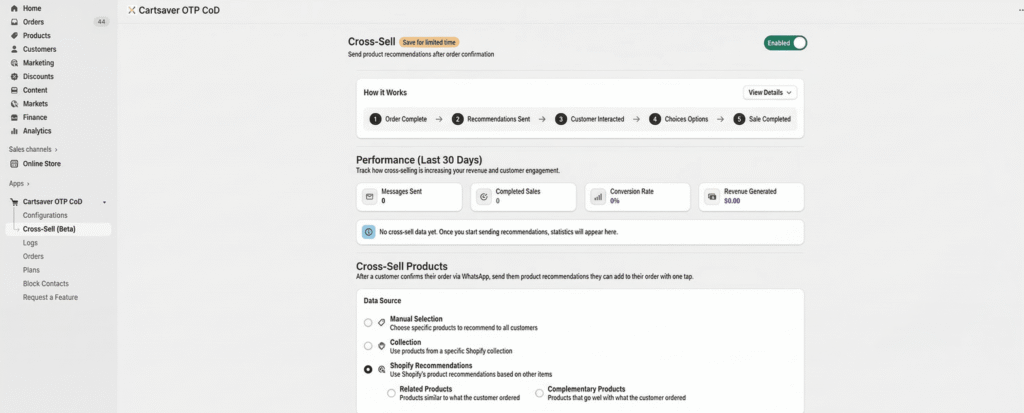Open Orders via its sidebar icon
This screenshot has width=1024, height=413.
click(14, 21)
